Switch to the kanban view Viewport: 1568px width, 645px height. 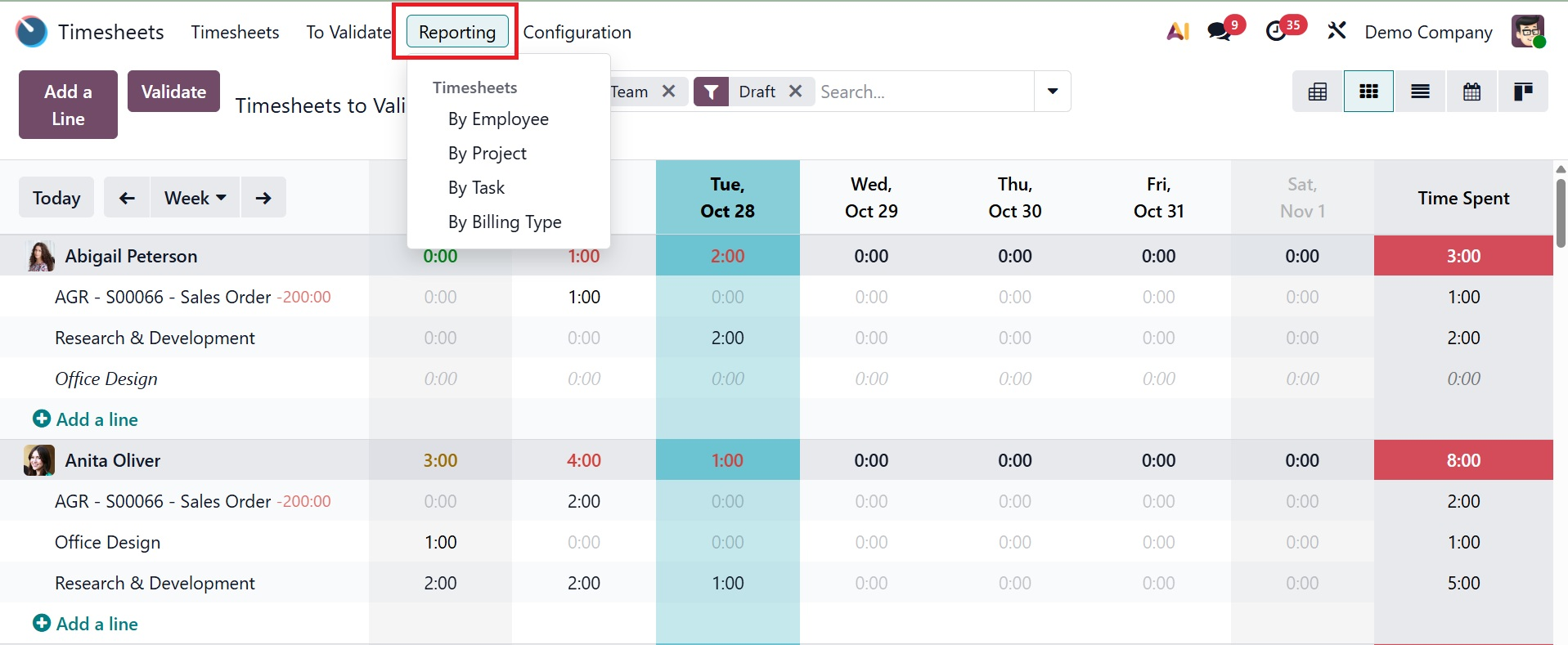(1523, 92)
